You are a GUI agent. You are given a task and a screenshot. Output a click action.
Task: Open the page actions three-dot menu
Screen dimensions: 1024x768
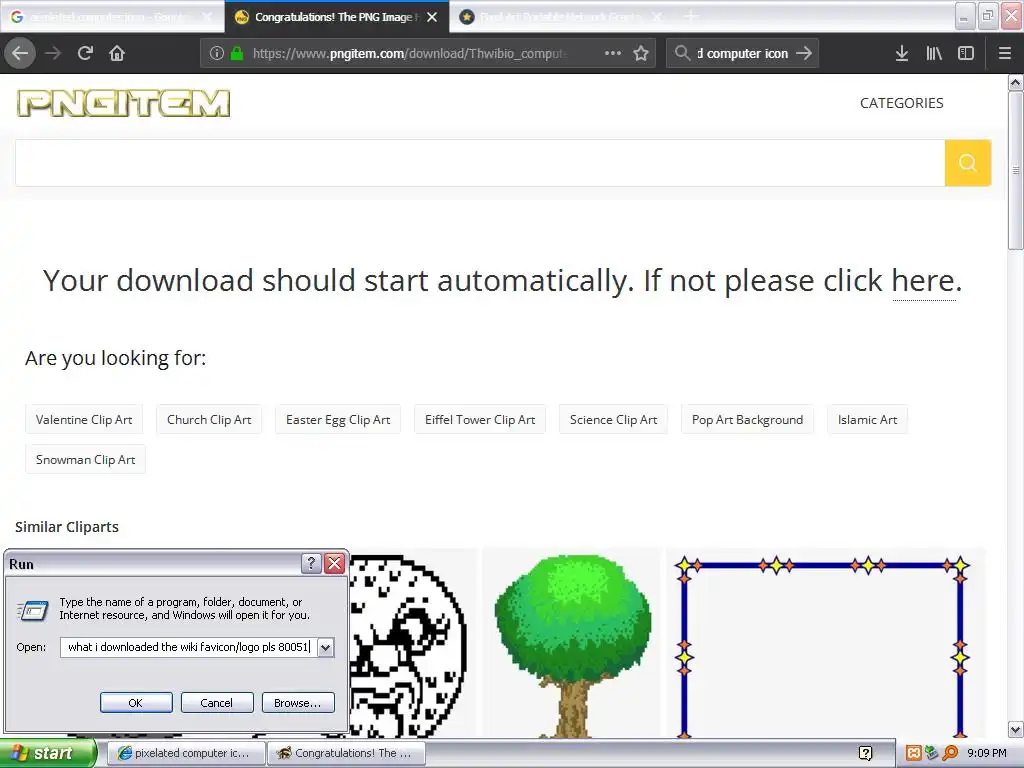(613, 54)
